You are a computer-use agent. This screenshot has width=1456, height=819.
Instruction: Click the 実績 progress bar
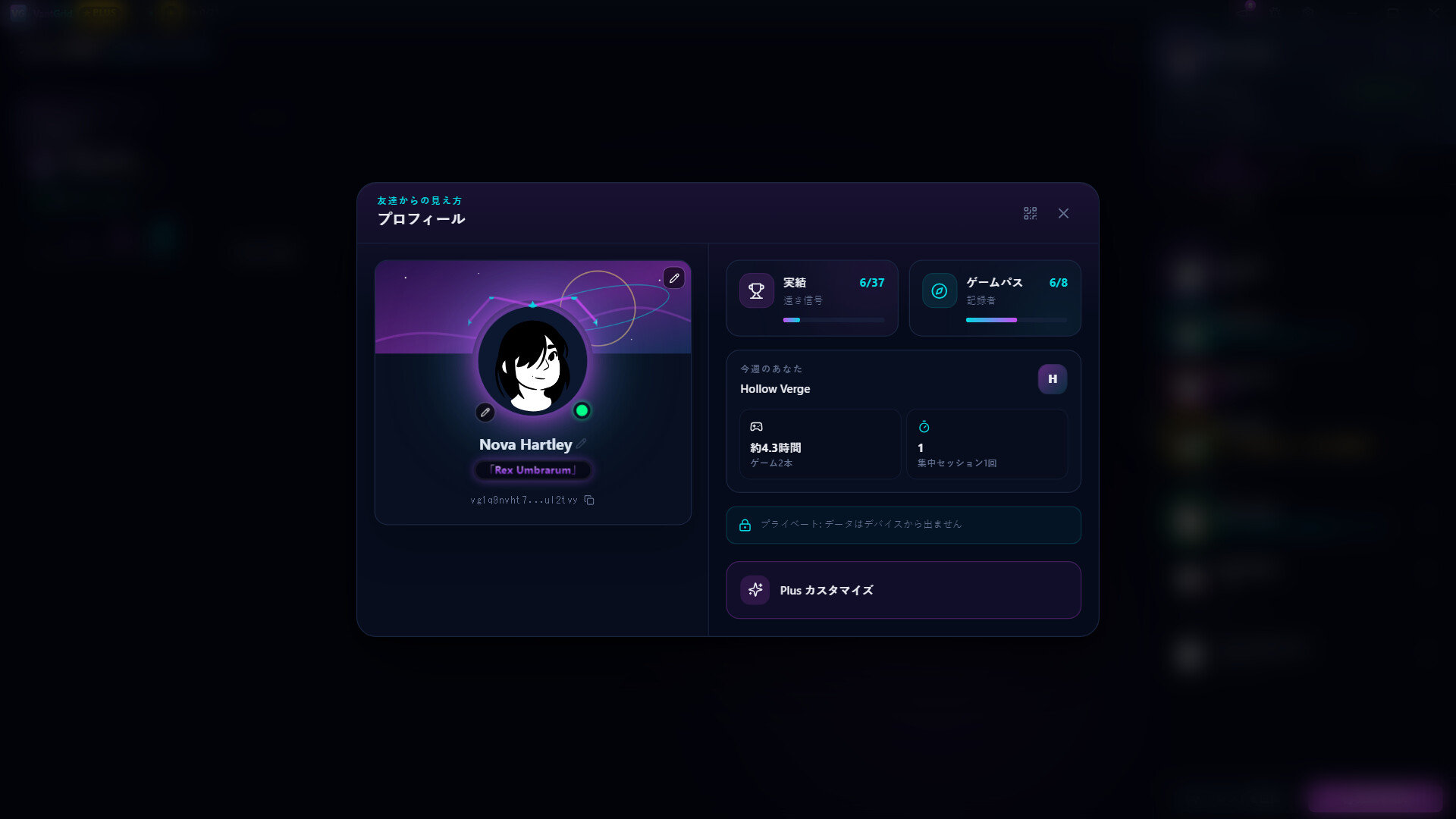(x=833, y=320)
